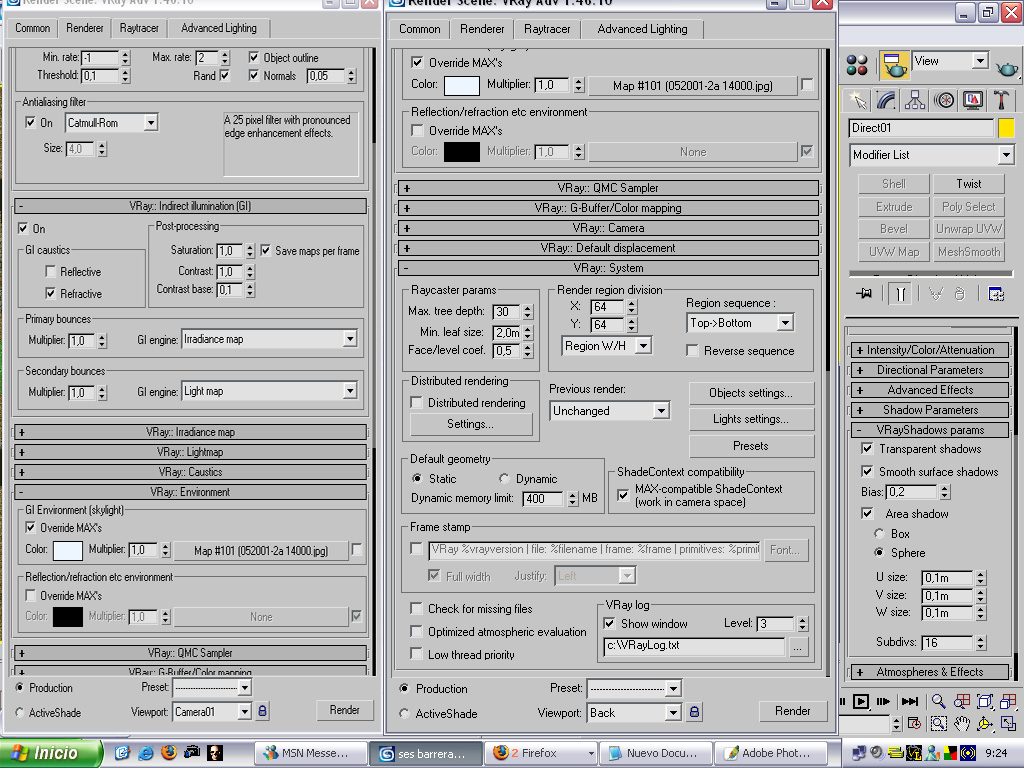Click distributed rendering Settings... button
The width and height of the screenshot is (1024, 768).
click(470, 424)
